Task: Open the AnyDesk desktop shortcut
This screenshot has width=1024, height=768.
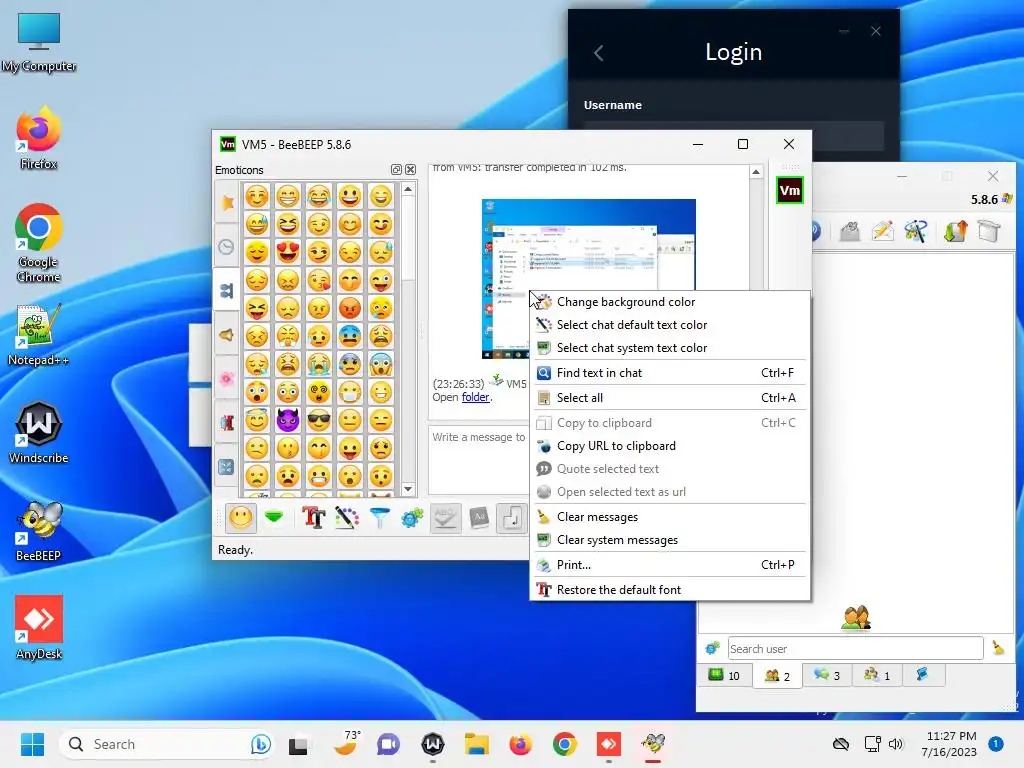Action: 39,627
